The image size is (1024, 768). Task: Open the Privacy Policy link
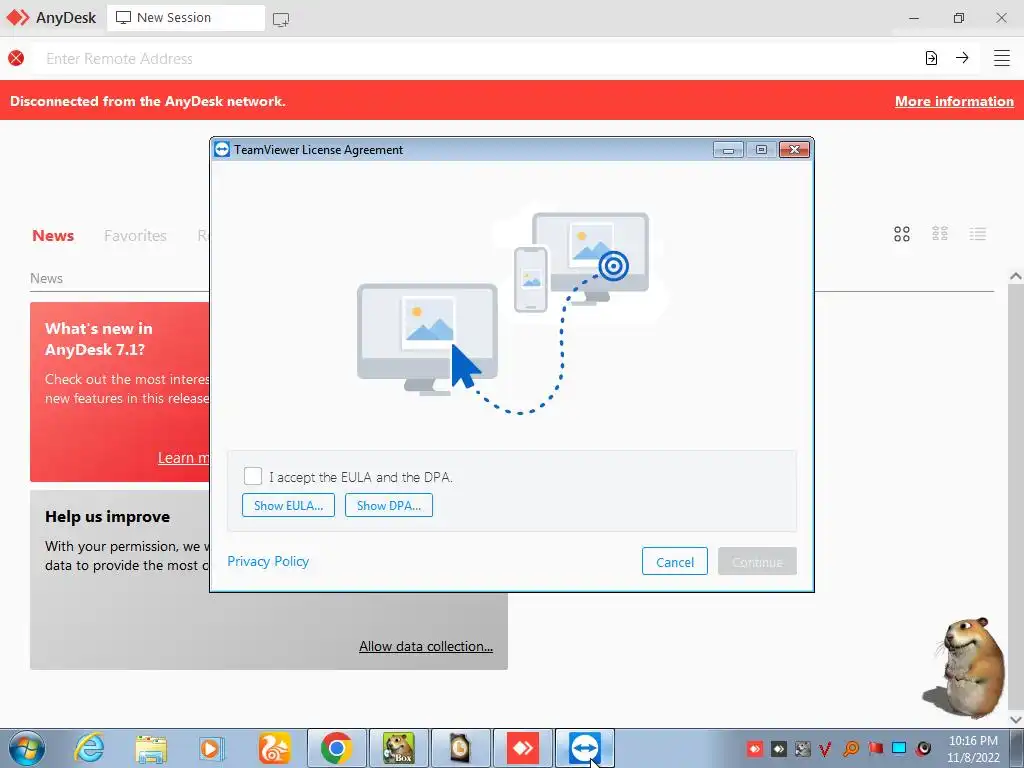[x=268, y=561]
